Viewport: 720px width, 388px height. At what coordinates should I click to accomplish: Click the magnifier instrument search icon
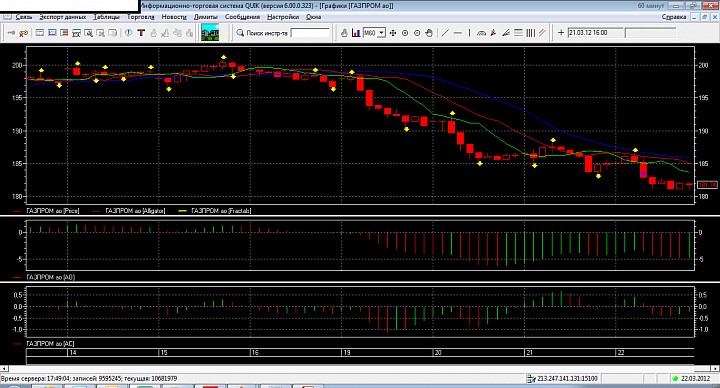pyautogui.click(x=240, y=33)
